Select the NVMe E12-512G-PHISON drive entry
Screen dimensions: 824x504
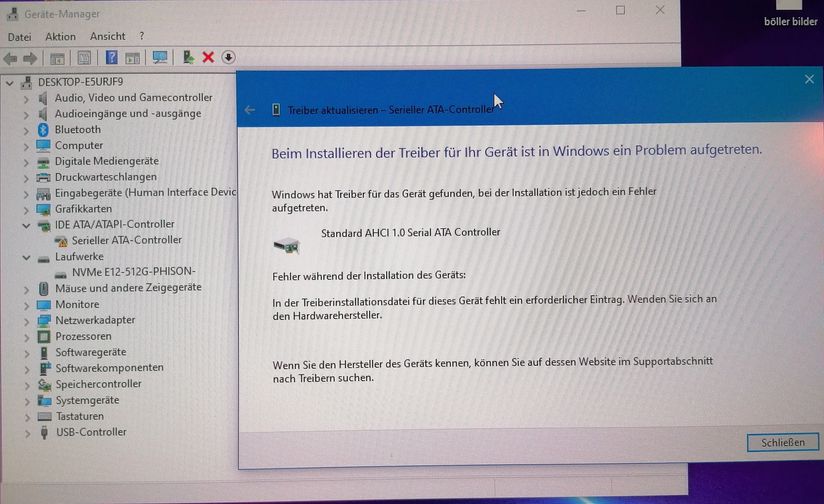tap(133, 272)
